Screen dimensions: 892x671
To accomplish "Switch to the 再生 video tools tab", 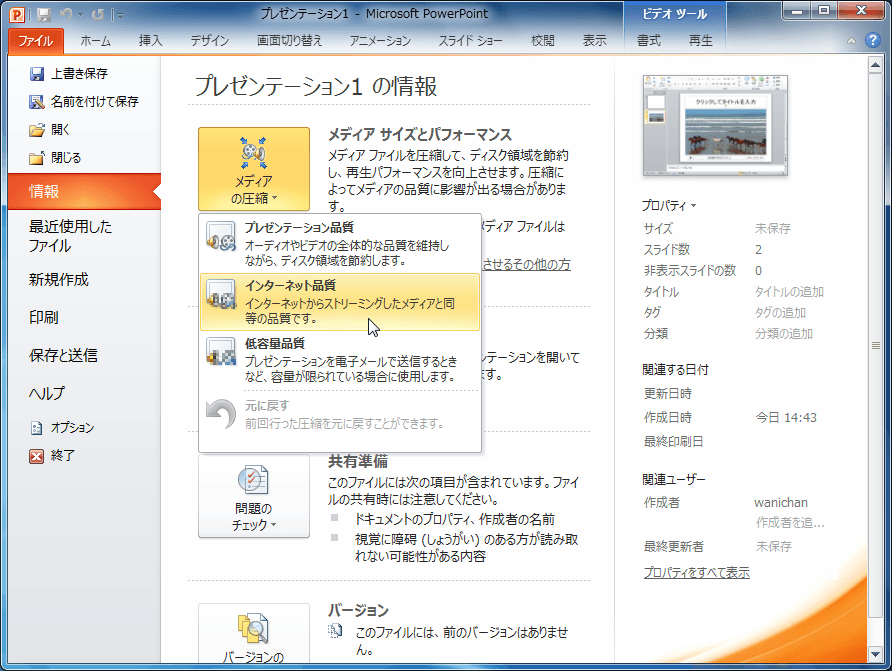I will click(700, 41).
